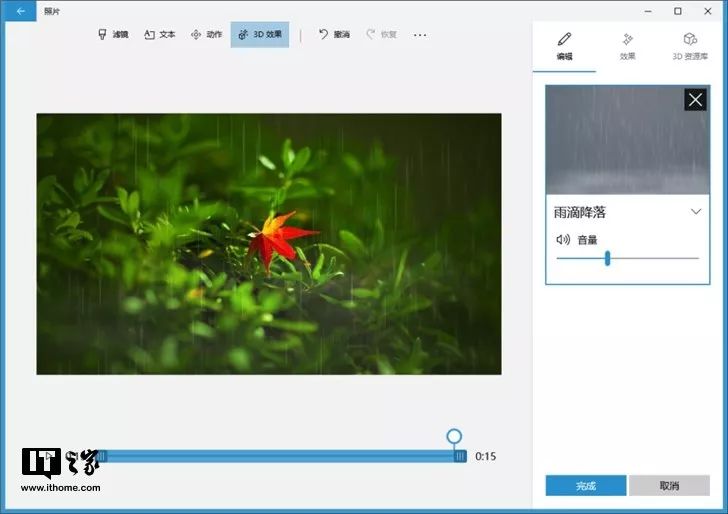Screen dimensions: 728x514
Task: Go back using the top-left arrow
Action: (x=19, y=11)
